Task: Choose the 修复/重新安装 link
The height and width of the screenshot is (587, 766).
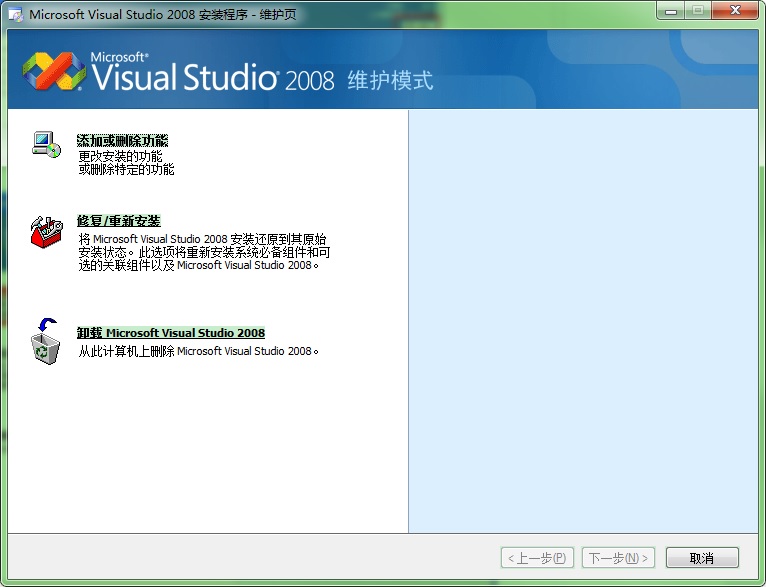Action: coord(119,221)
